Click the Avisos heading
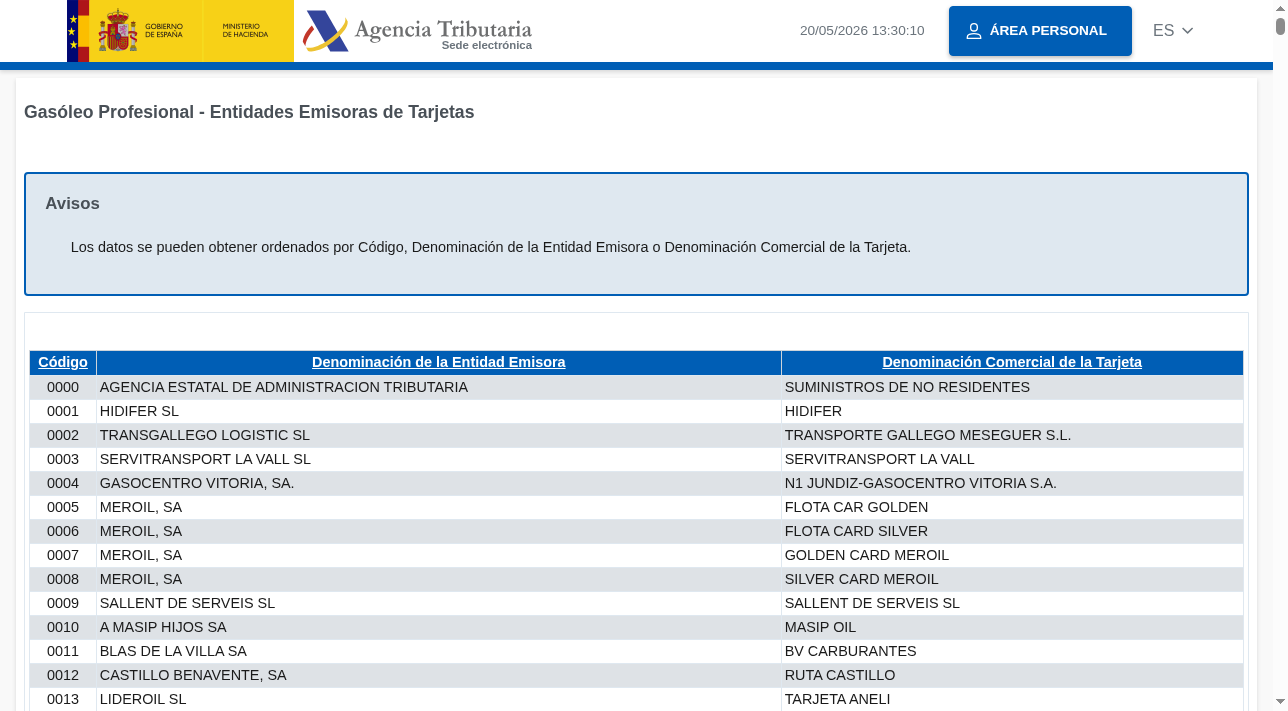Viewport: 1288px width, 711px height. coord(72,204)
